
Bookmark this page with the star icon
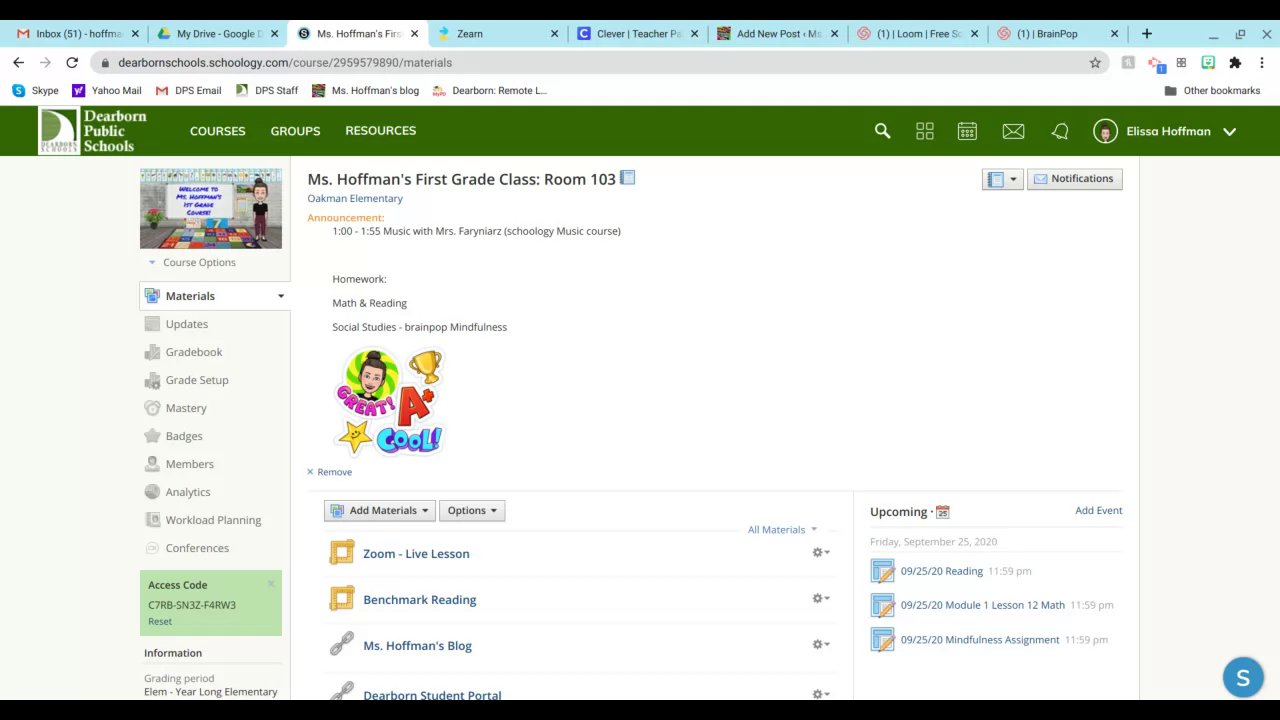[x=1095, y=62]
